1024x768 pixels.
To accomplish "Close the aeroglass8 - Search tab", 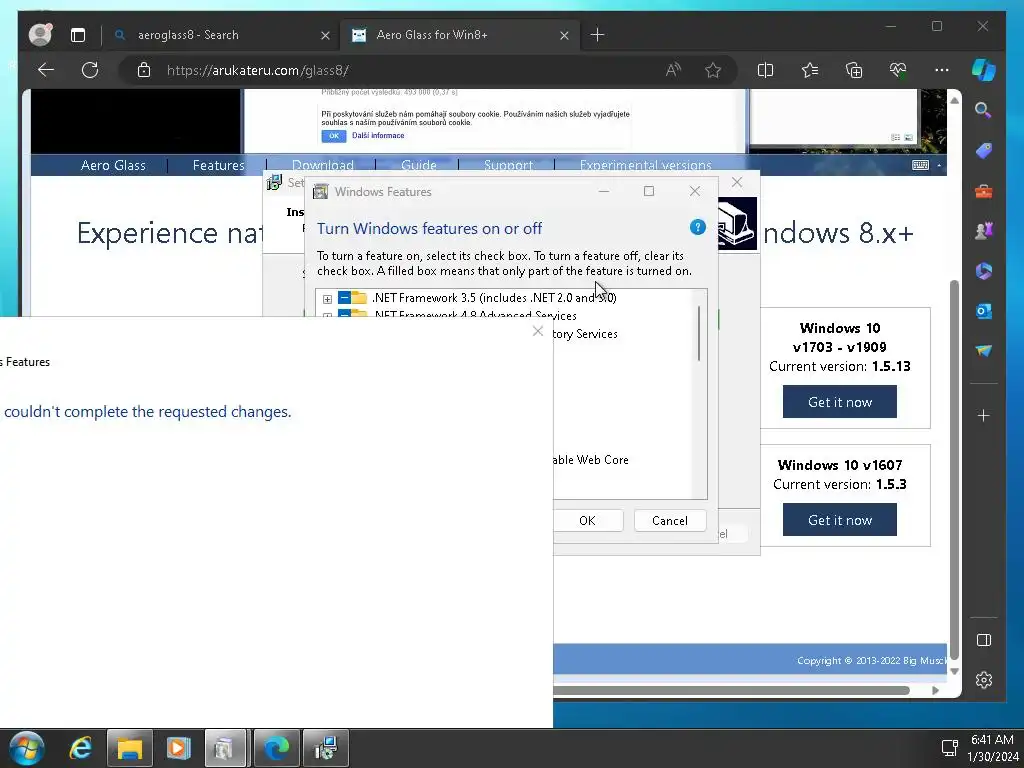I will pos(325,35).
